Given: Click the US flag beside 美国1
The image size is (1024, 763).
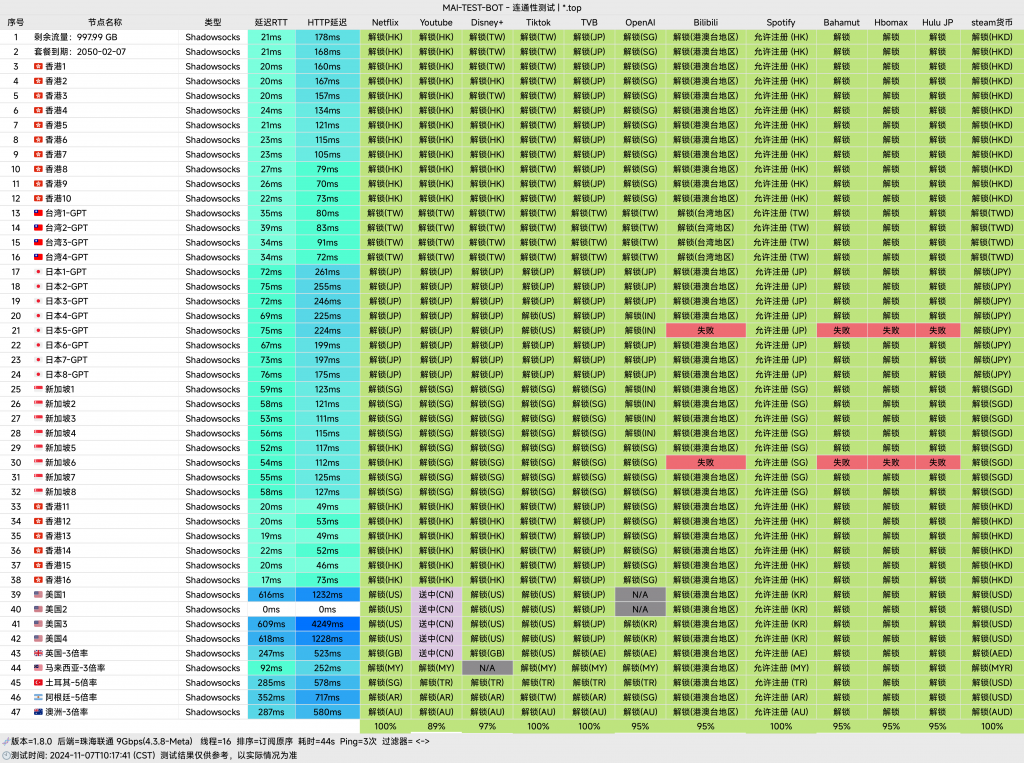Looking at the screenshot, I should [38, 594].
